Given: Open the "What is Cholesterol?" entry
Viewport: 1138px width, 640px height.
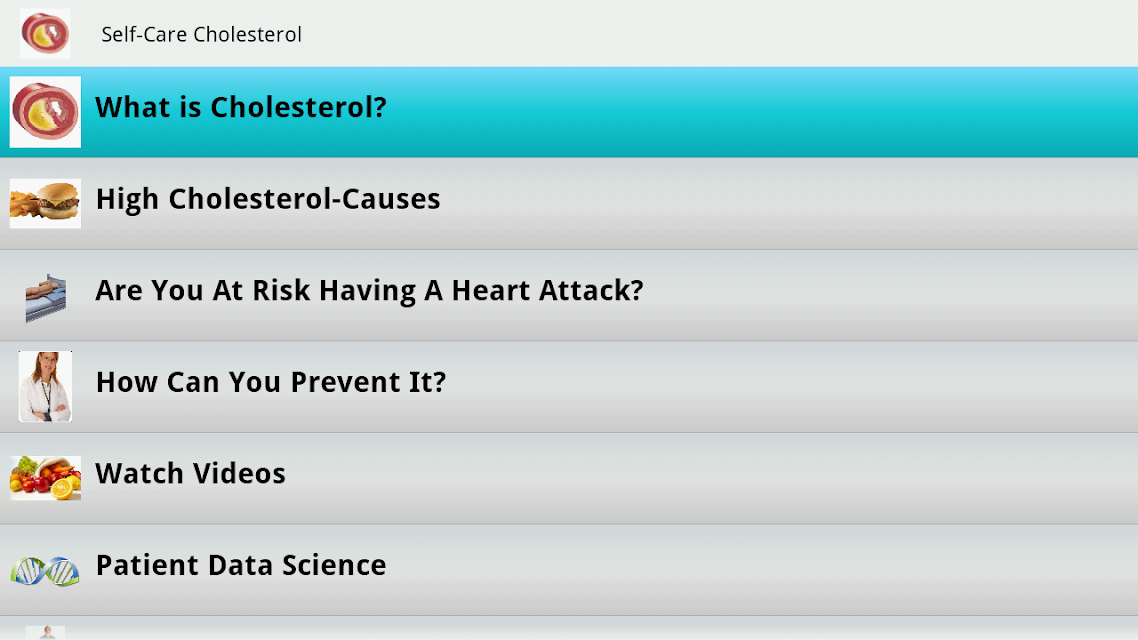Looking at the screenshot, I should (x=569, y=112).
